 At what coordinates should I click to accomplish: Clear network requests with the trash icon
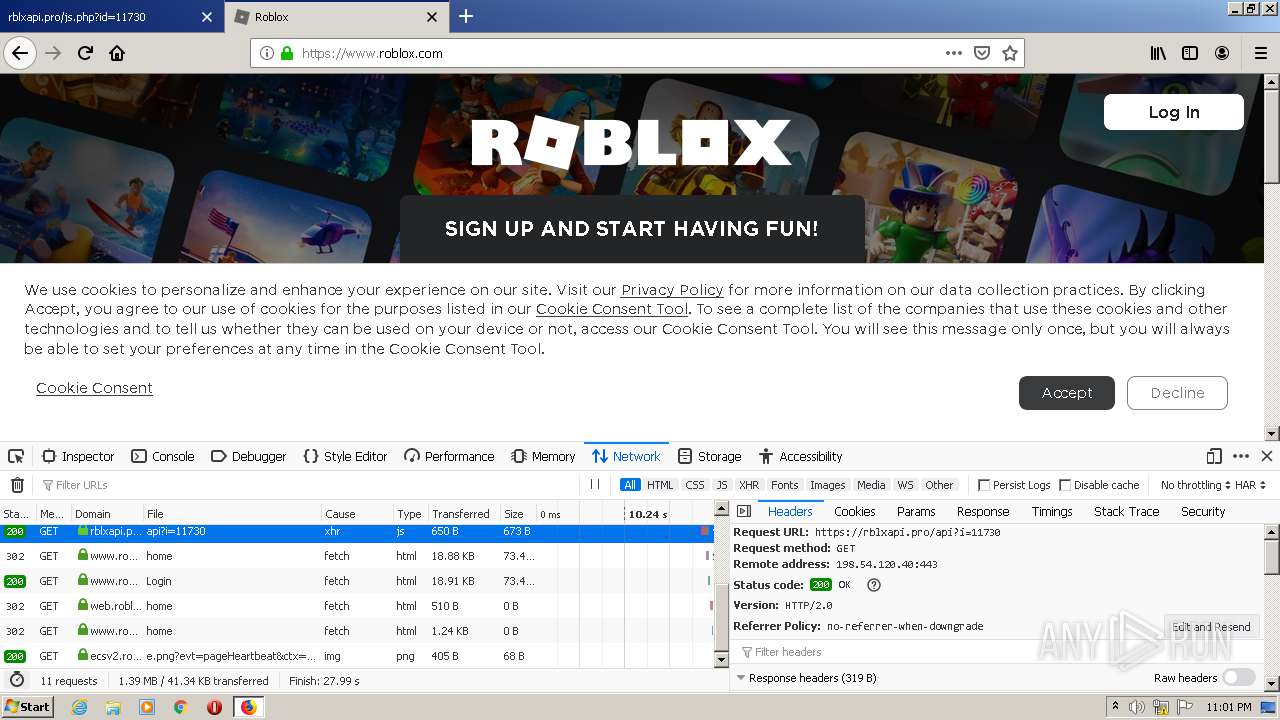tap(17, 485)
